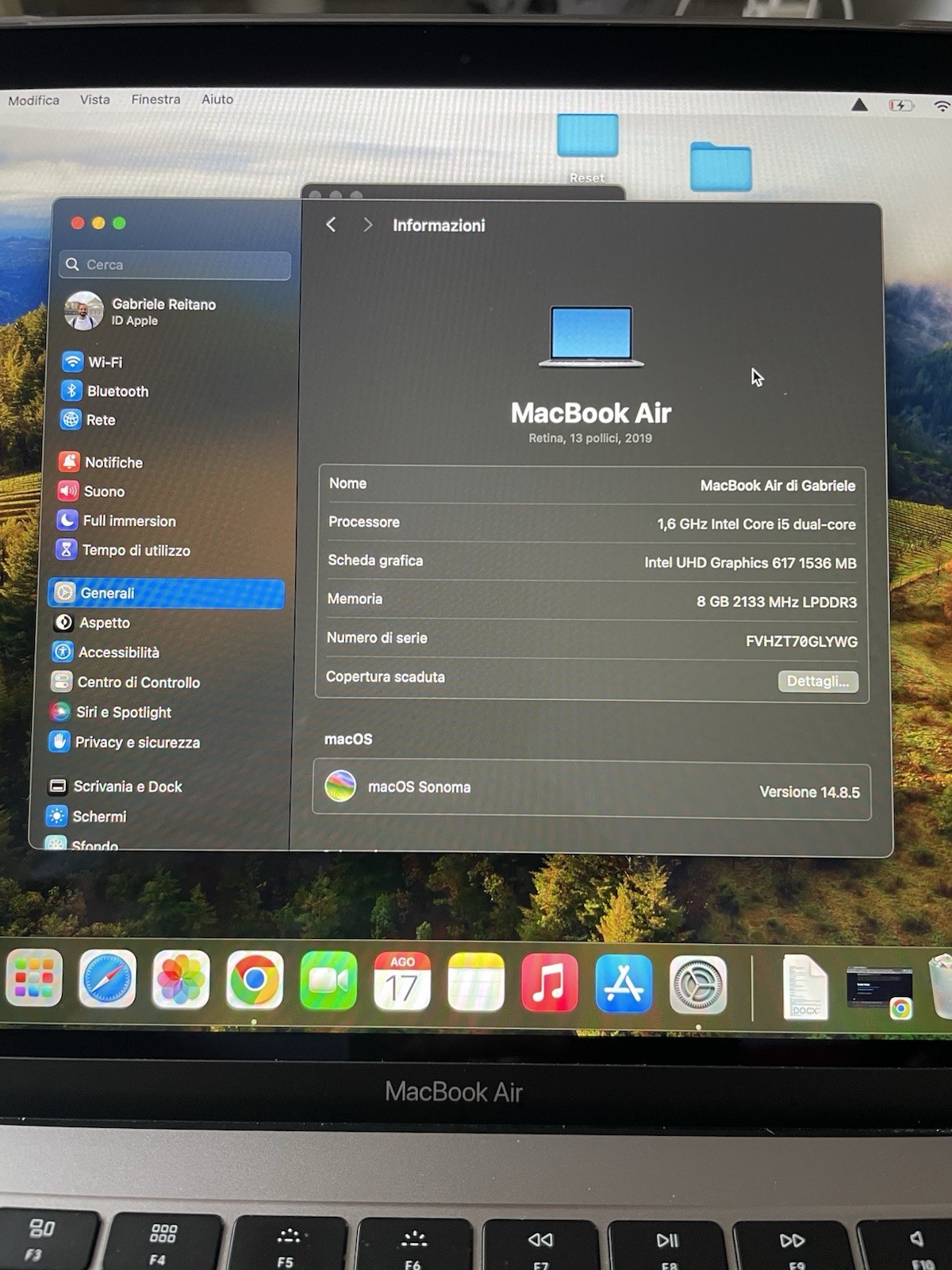The width and height of the screenshot is (952, 1270).
Task: Click processor value 1,6 GHz Intel Core i5
Action: coord(756,525)
